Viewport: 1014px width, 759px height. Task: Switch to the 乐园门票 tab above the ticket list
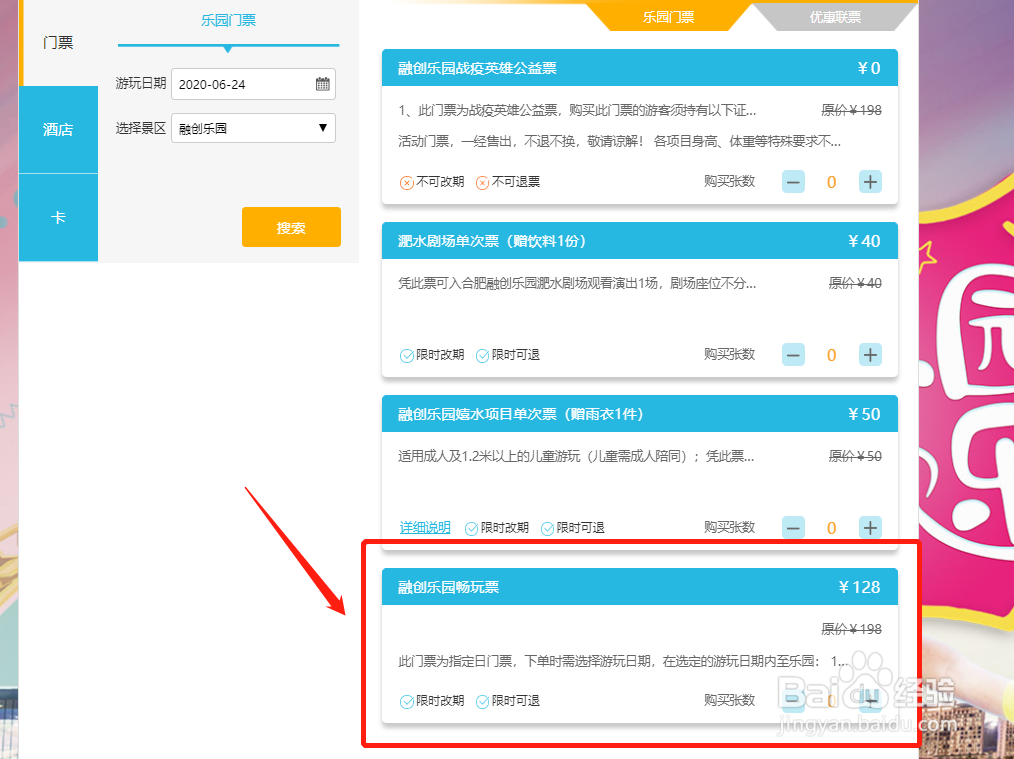669,17
